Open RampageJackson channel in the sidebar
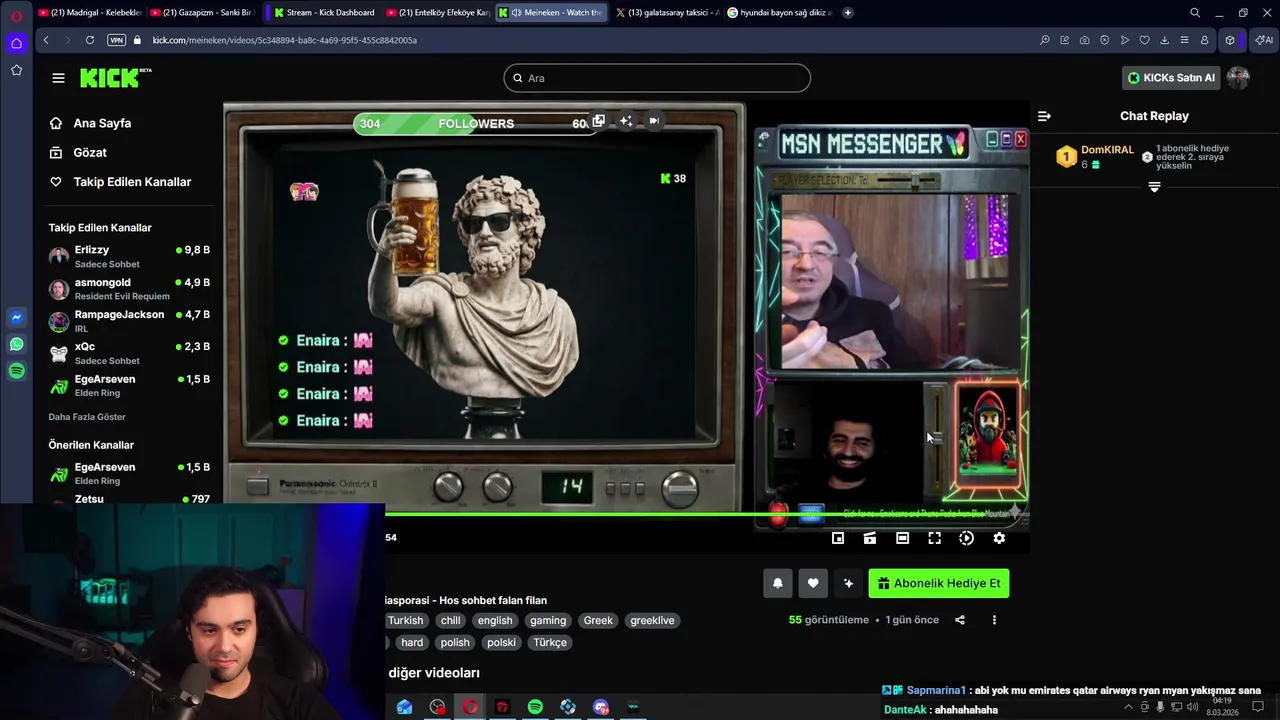Image resolution: width=1280 pixels, height=720 pixels. click(129, 321)
